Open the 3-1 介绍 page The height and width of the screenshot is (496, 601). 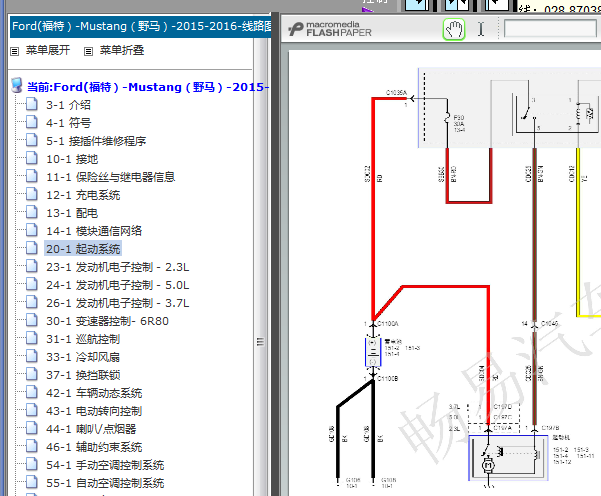pos(68,105)
